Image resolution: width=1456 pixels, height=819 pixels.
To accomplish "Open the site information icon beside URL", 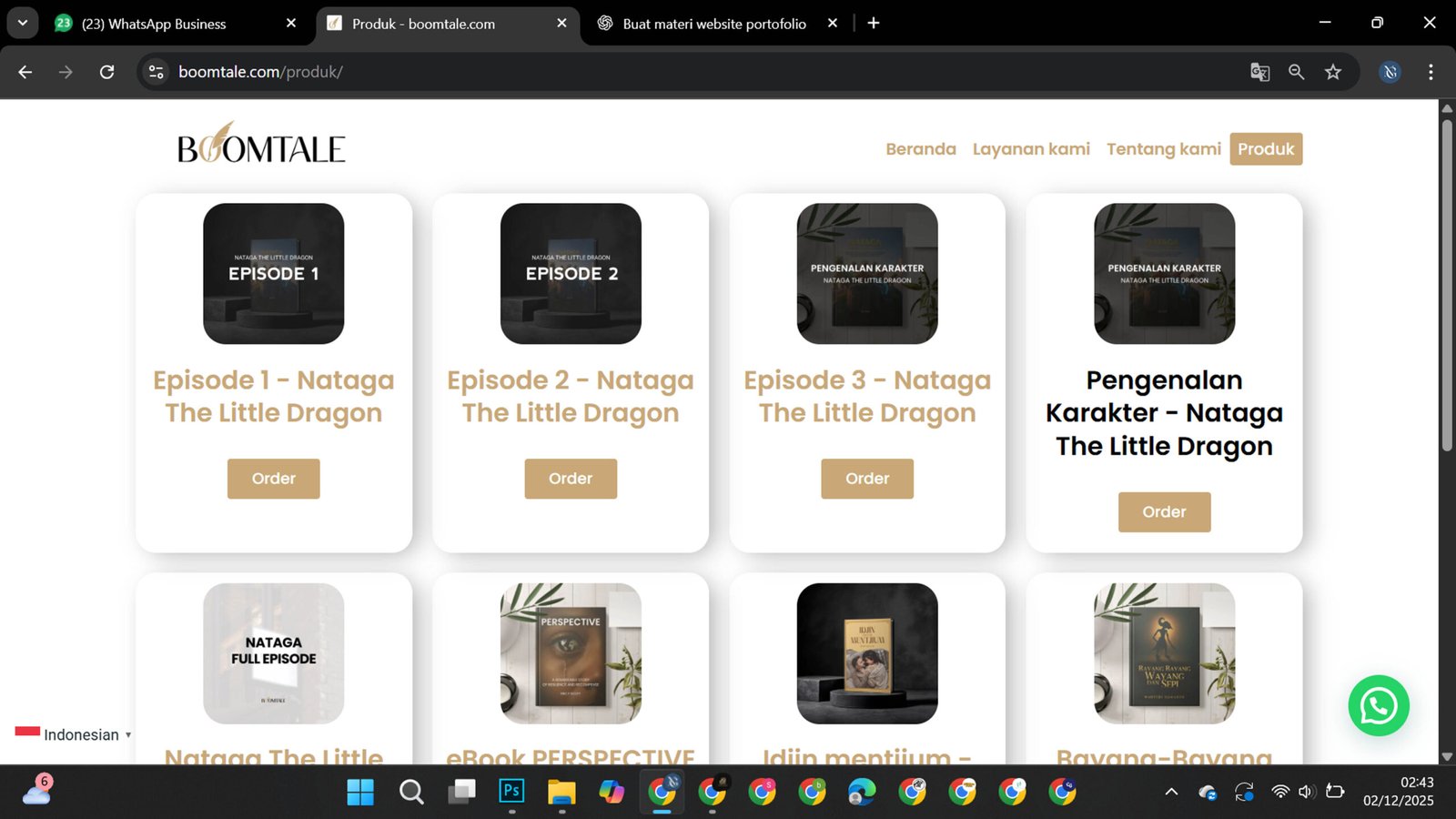I will coord(157,72).
